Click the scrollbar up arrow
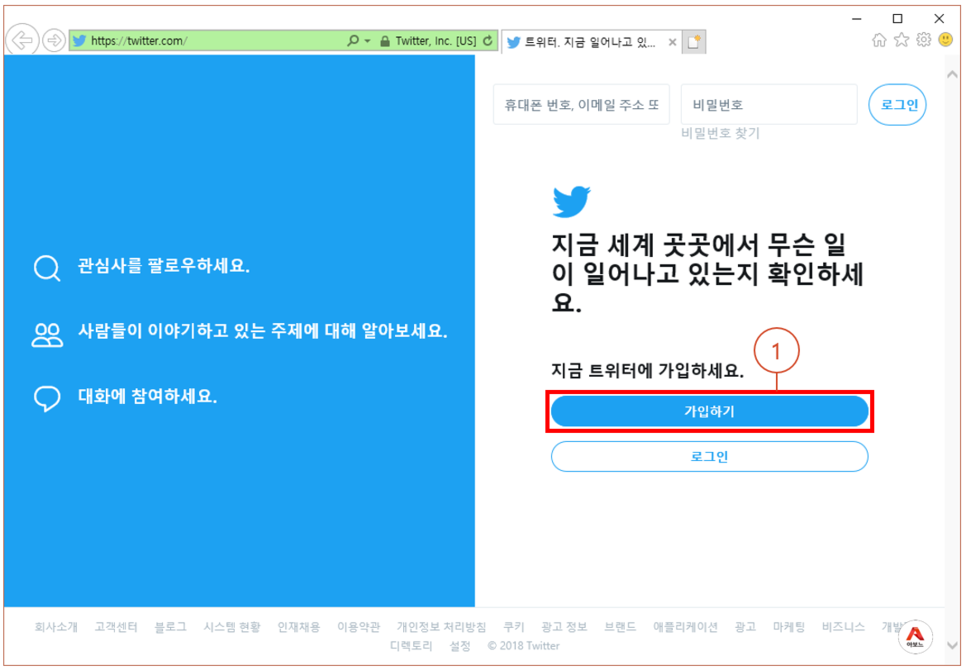Image resolution: width=966 pixels, height=670 pixels. [952, 75]
